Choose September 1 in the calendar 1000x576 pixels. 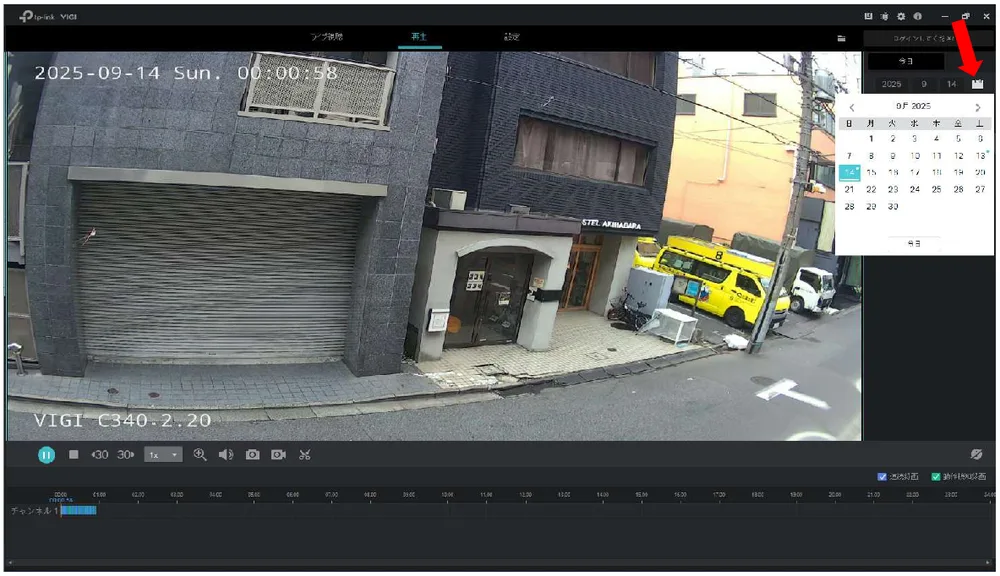(871, 138)
